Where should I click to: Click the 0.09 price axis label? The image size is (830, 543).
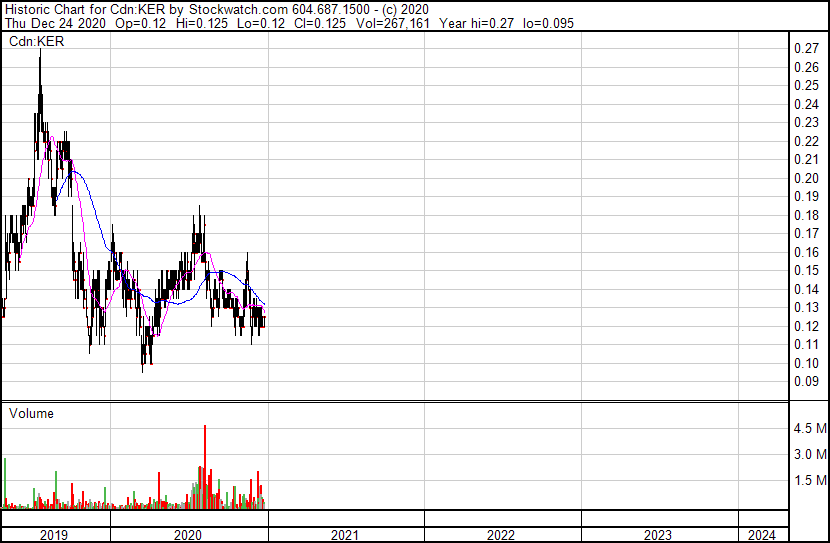(806, 381)
